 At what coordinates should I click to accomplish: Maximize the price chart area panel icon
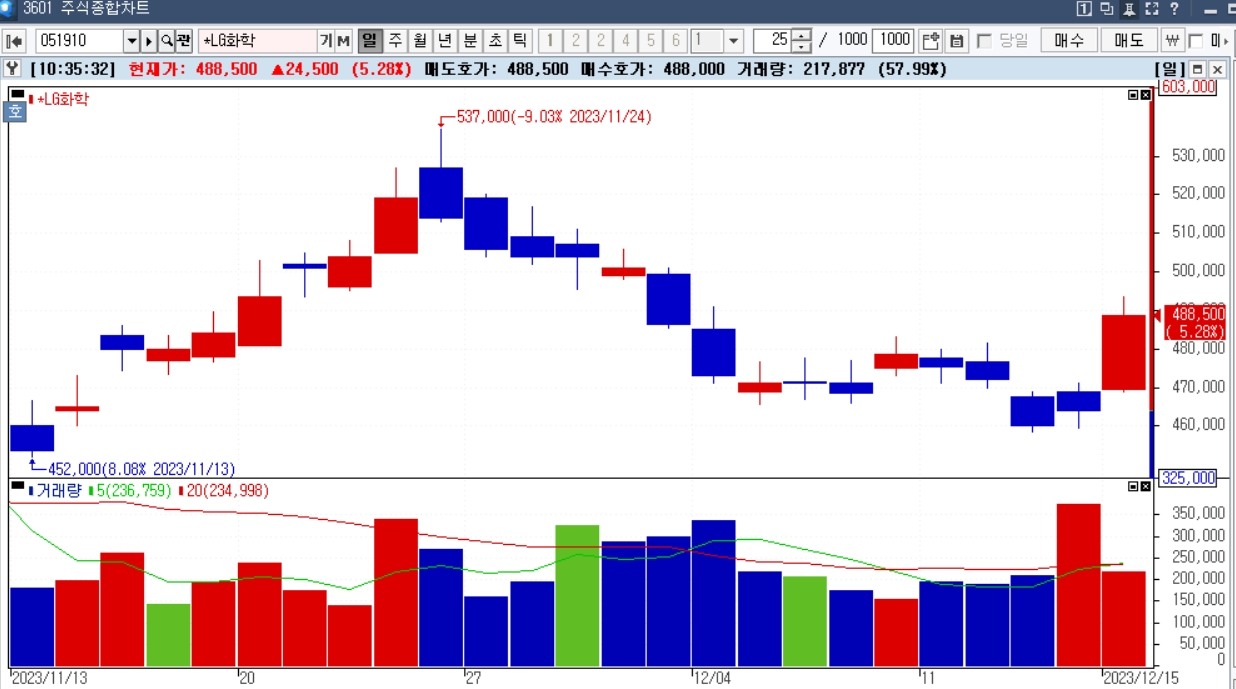(1133, 95)
